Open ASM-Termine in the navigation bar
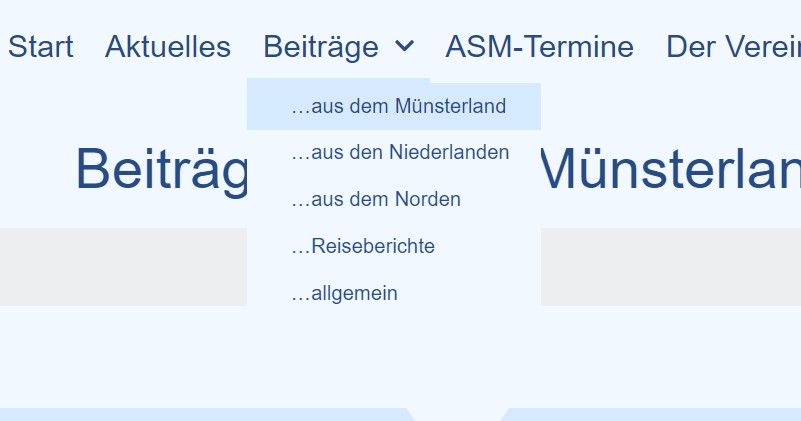 point(539,47)
